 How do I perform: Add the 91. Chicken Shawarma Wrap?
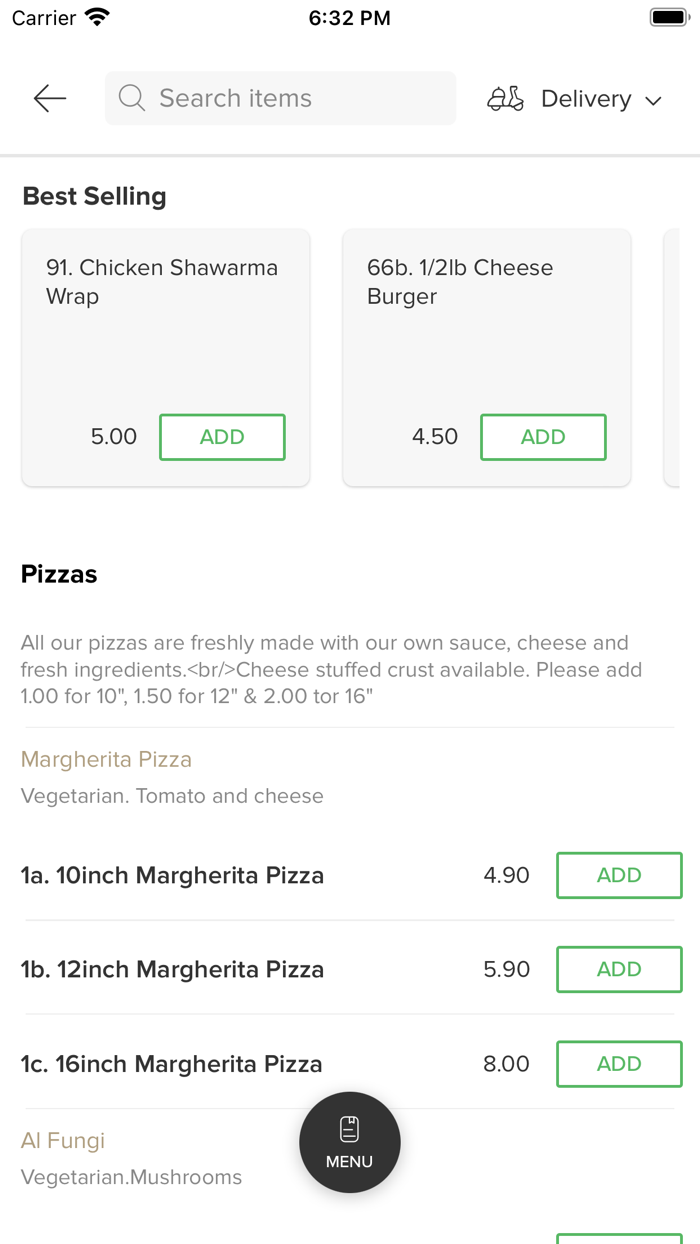pyautogui.click(x=222, y=437)
